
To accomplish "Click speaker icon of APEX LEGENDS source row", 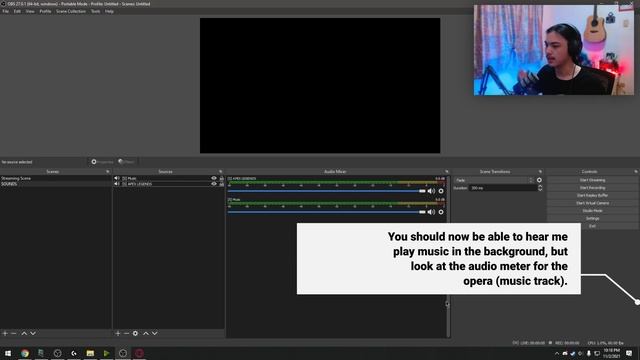I will coord(117,184).
